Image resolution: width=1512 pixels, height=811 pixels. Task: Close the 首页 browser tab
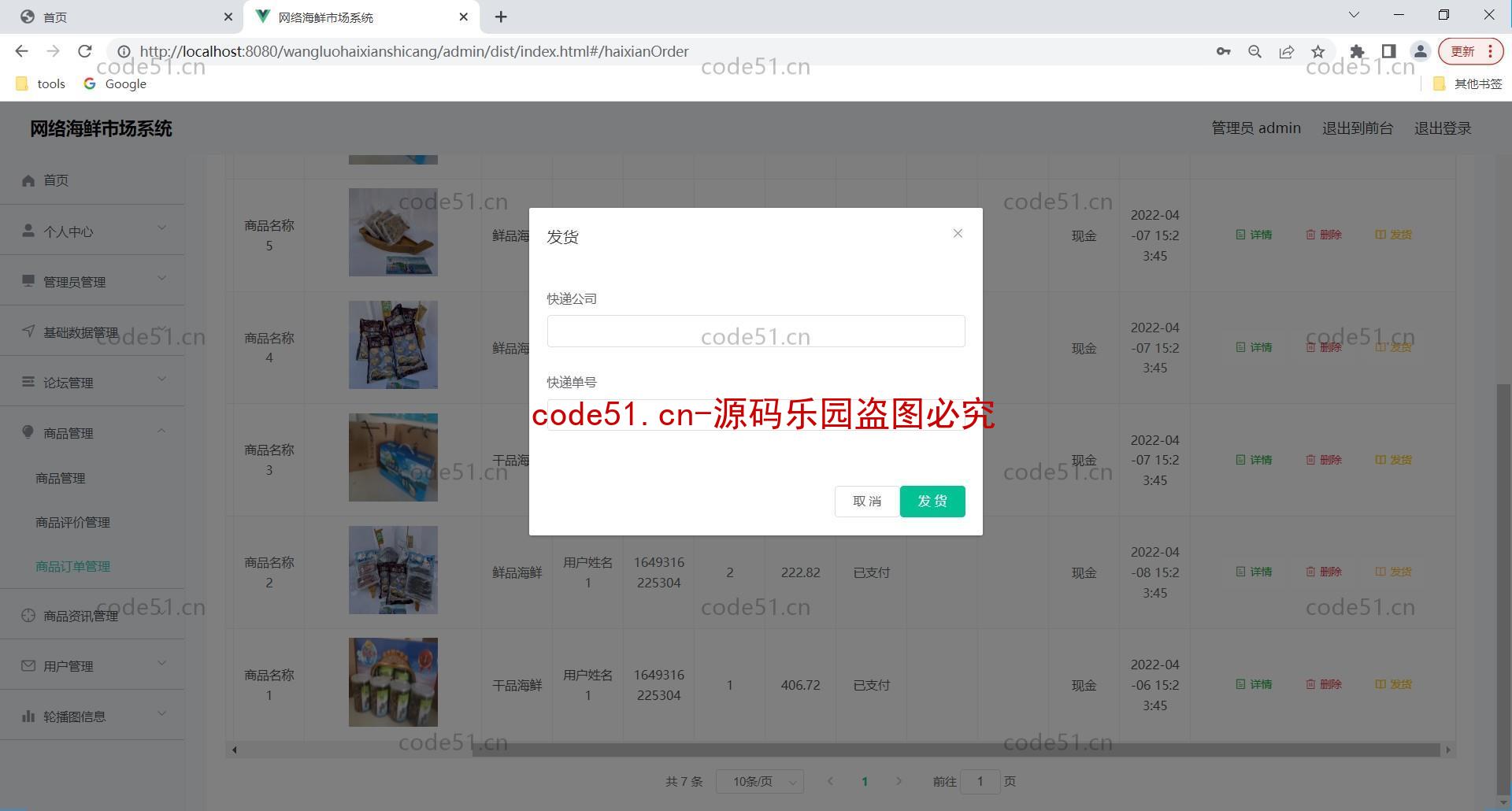coord(228,17)
